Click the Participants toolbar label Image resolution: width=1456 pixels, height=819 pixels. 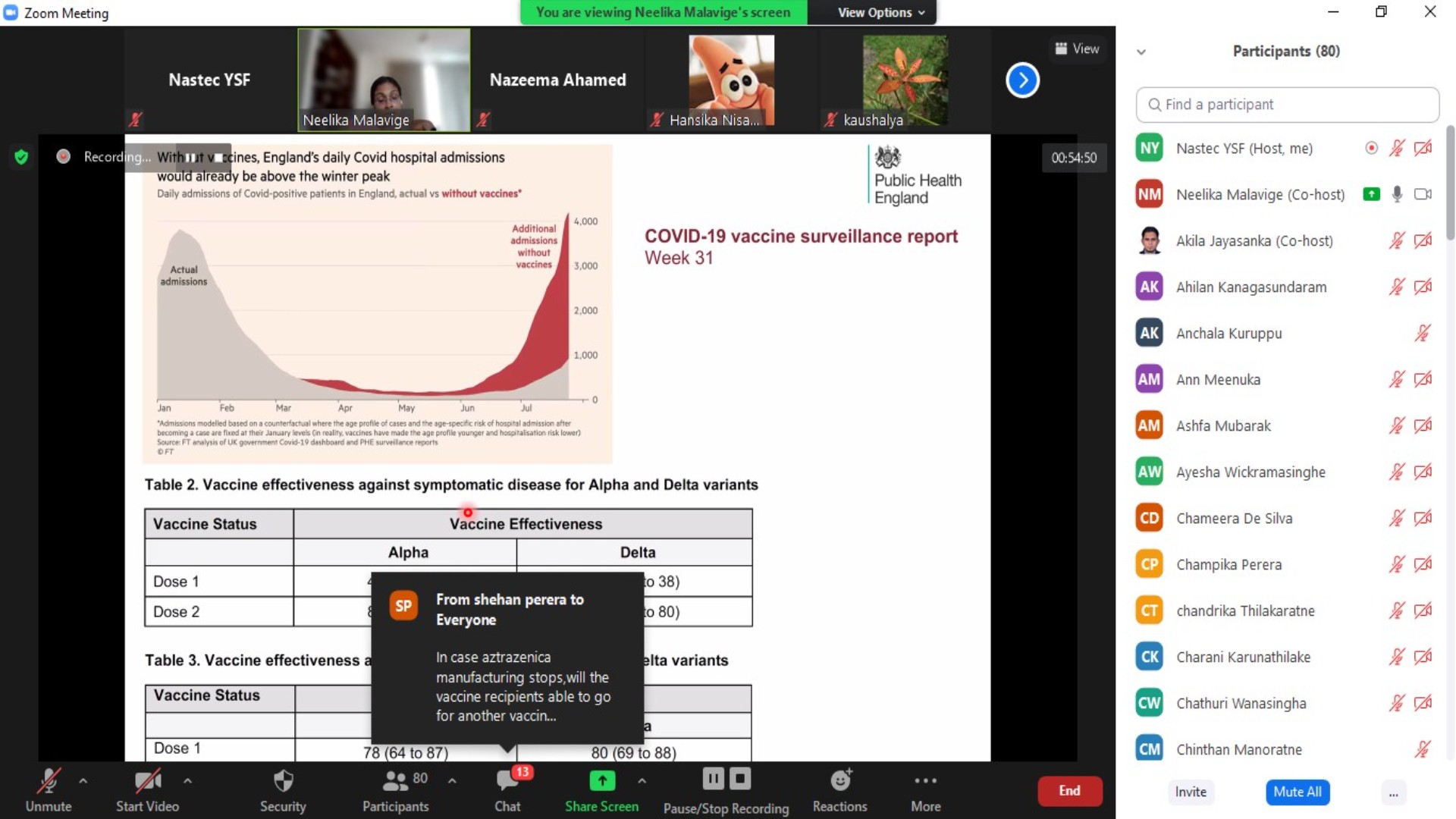click(x=395, y=807)
